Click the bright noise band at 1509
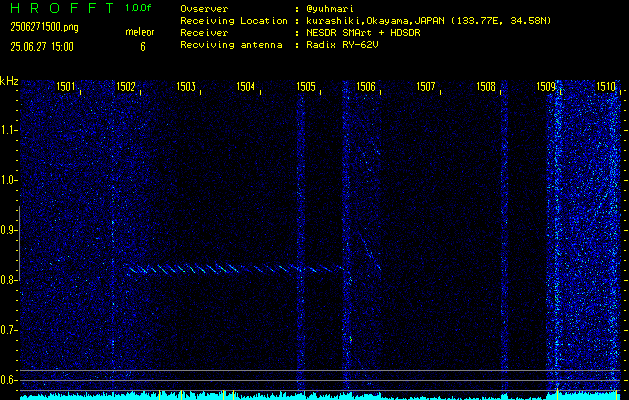The image size is (629, 400). point(557,237)
